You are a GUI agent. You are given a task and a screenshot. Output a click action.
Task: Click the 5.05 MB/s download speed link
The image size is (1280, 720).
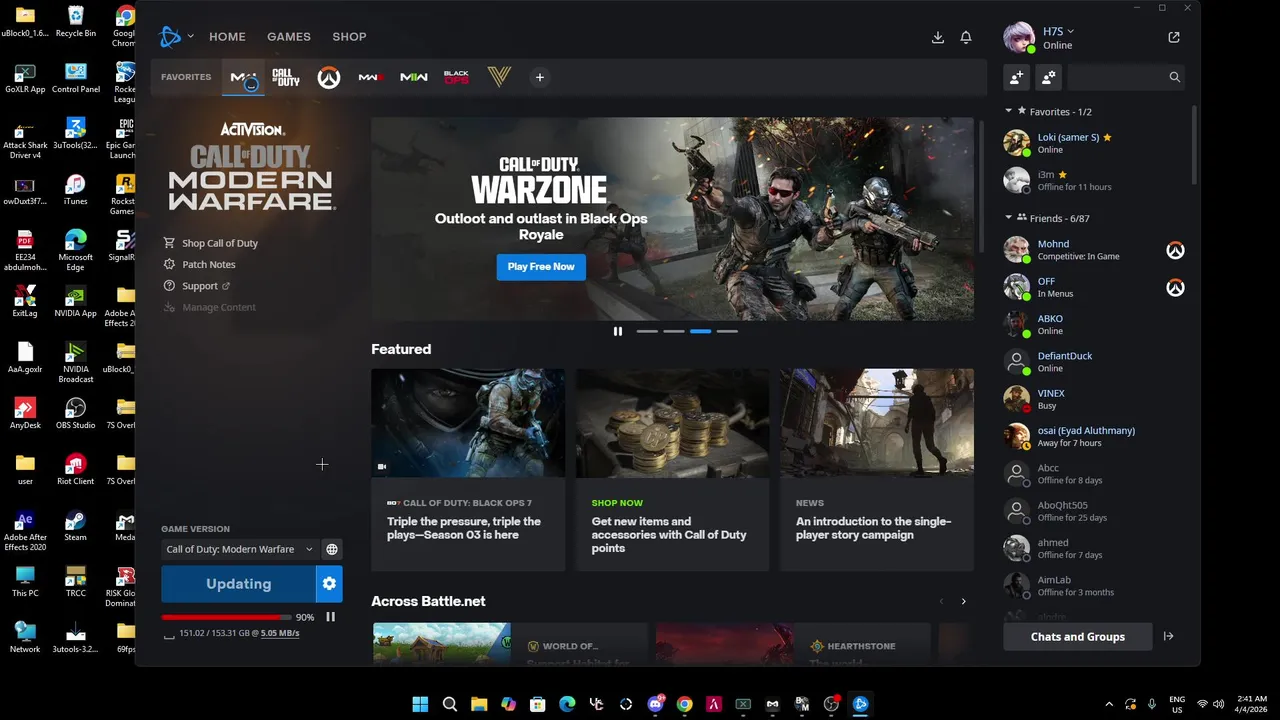280,633
